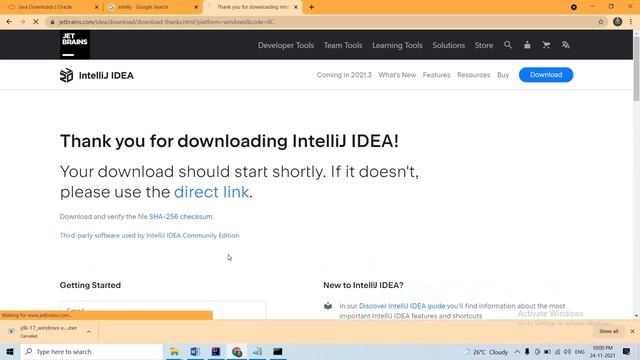
Task: Open the jdk-17 windows exe download item
Action: [48, 331]
